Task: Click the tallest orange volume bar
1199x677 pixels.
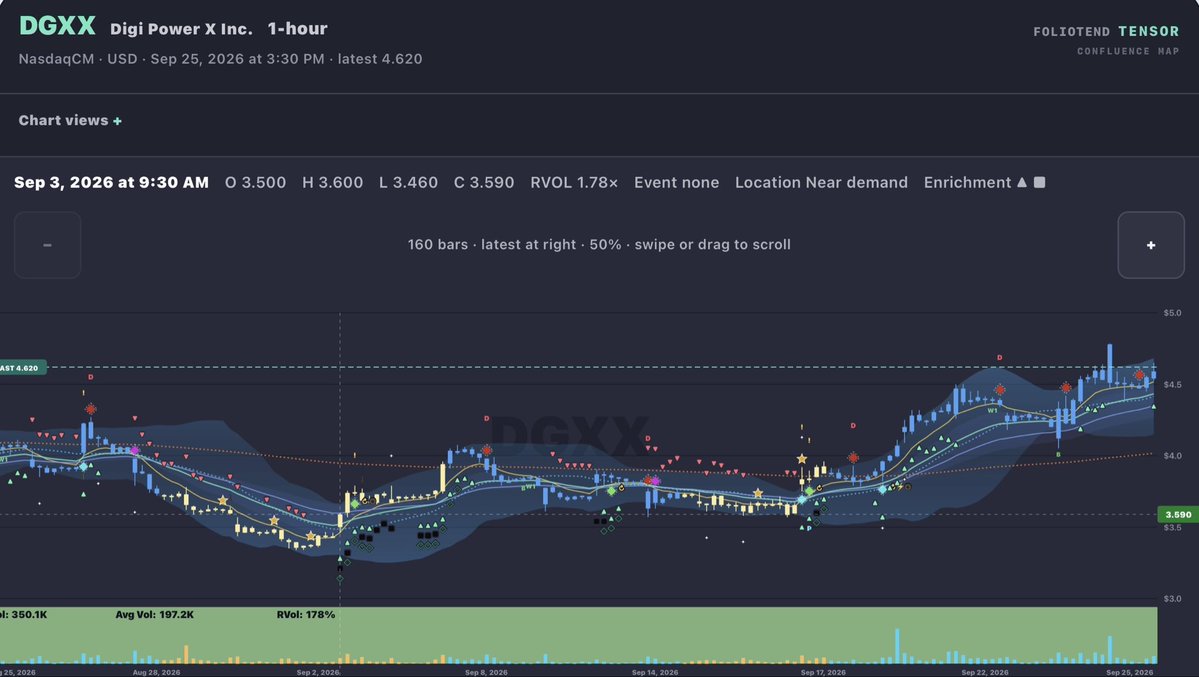Action: 186,655
